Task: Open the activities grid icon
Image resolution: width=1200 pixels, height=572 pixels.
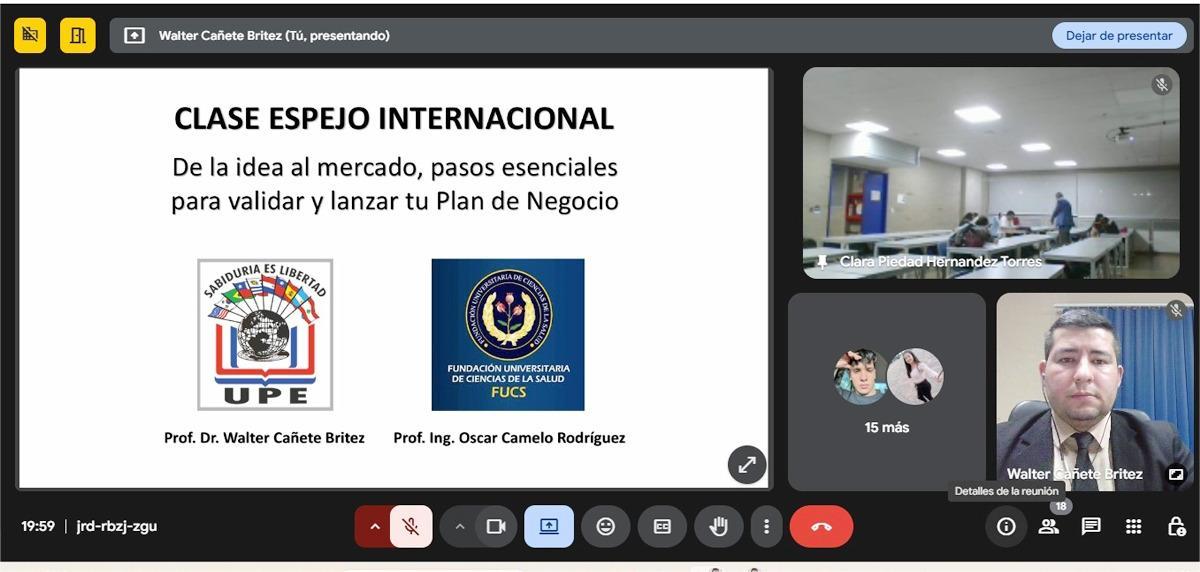Action: [x=1133, y=527]
